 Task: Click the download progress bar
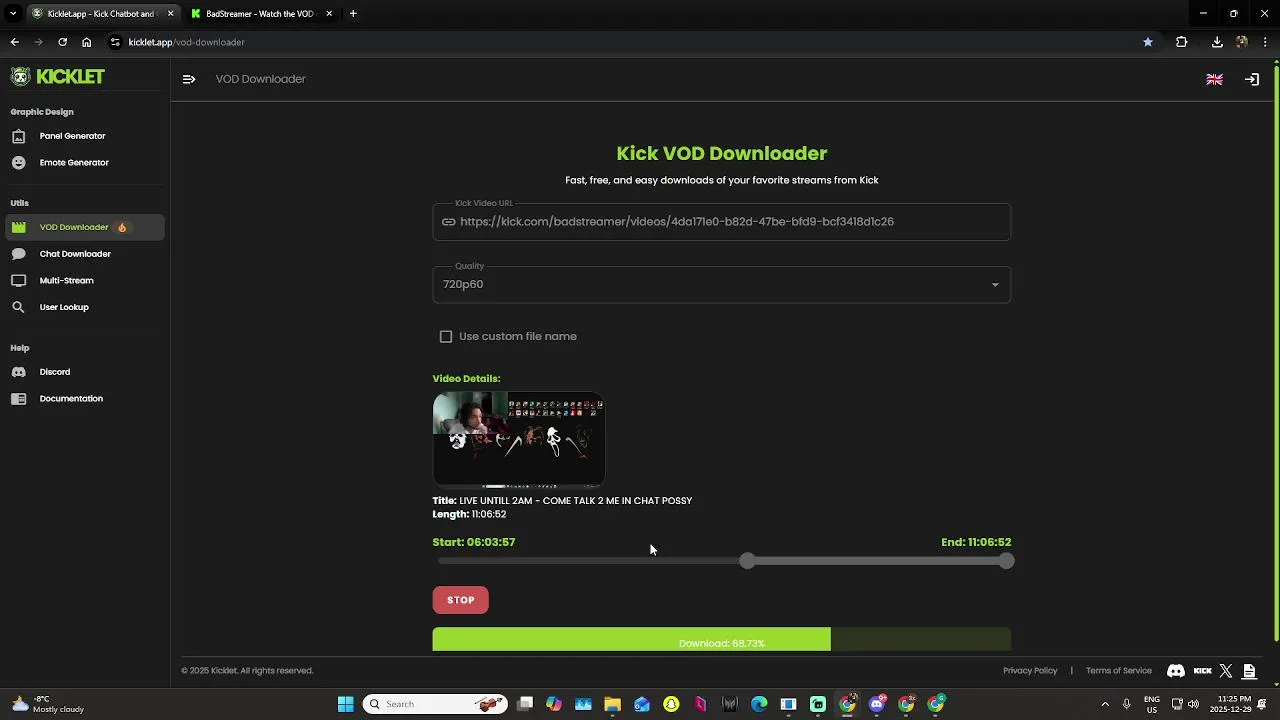(x=721, y=640)
